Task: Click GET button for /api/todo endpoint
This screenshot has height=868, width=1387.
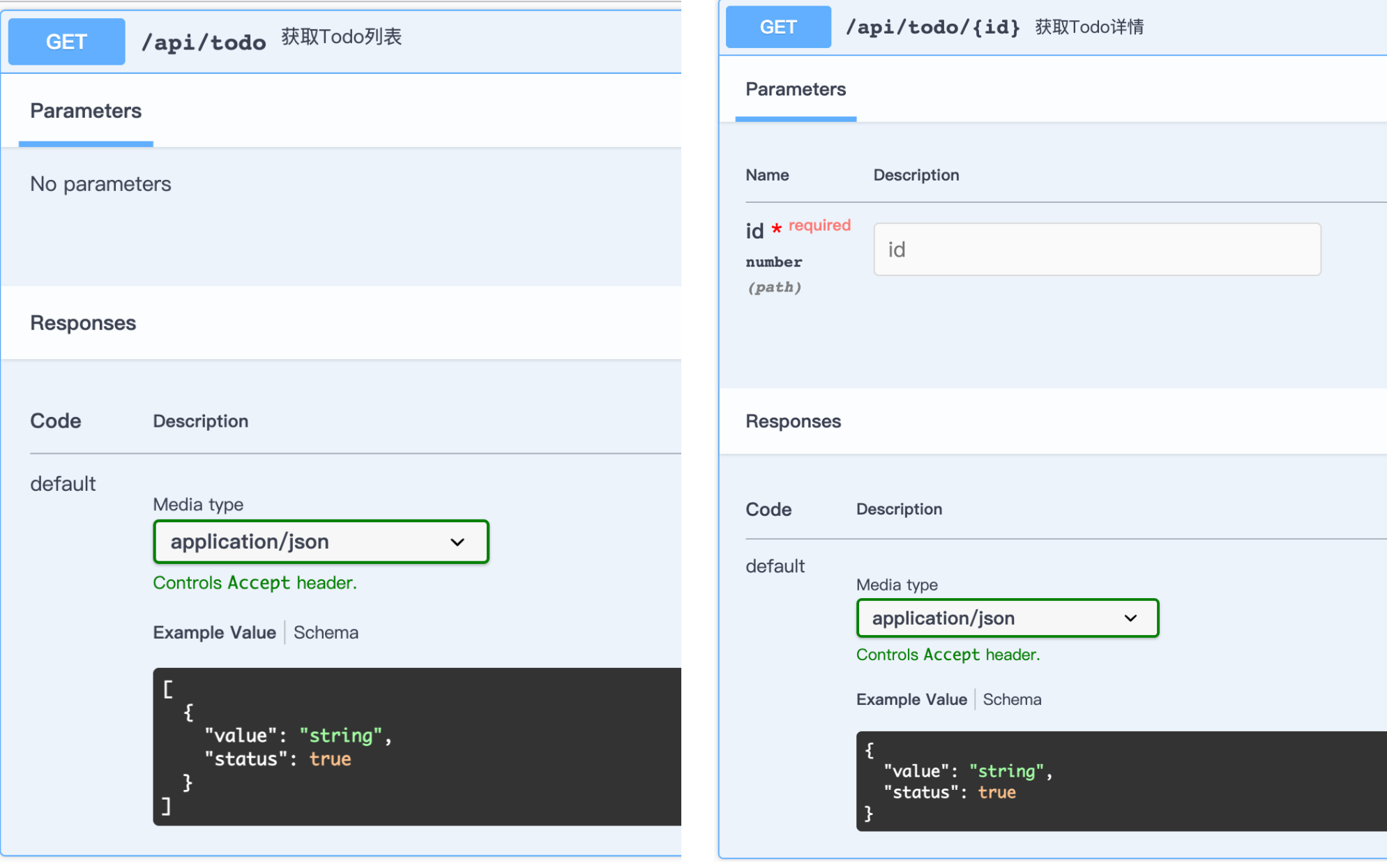Action: point(66,42)
